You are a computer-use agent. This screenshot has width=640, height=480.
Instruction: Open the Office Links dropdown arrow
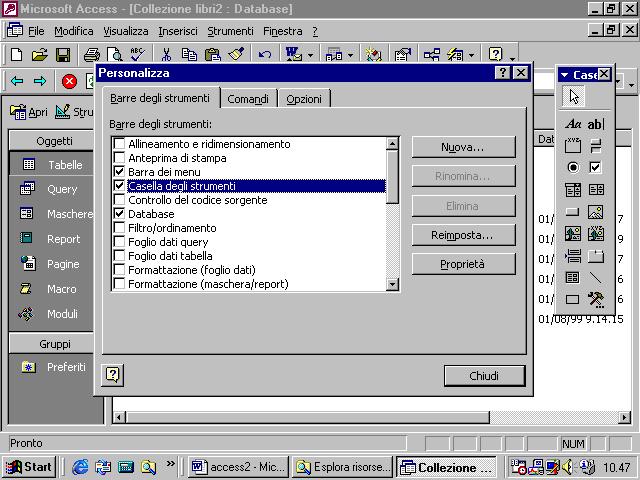(x=310, y=55)
